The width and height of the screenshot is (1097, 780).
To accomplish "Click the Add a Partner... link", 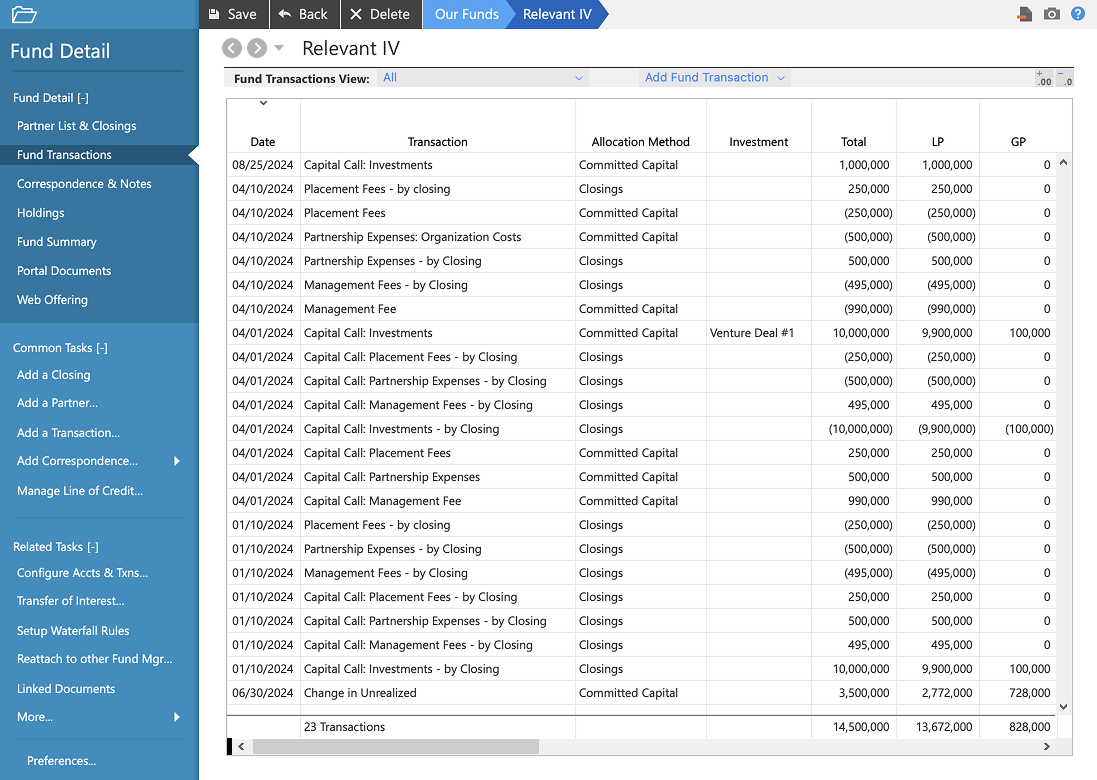I will [x=57, y=403].
